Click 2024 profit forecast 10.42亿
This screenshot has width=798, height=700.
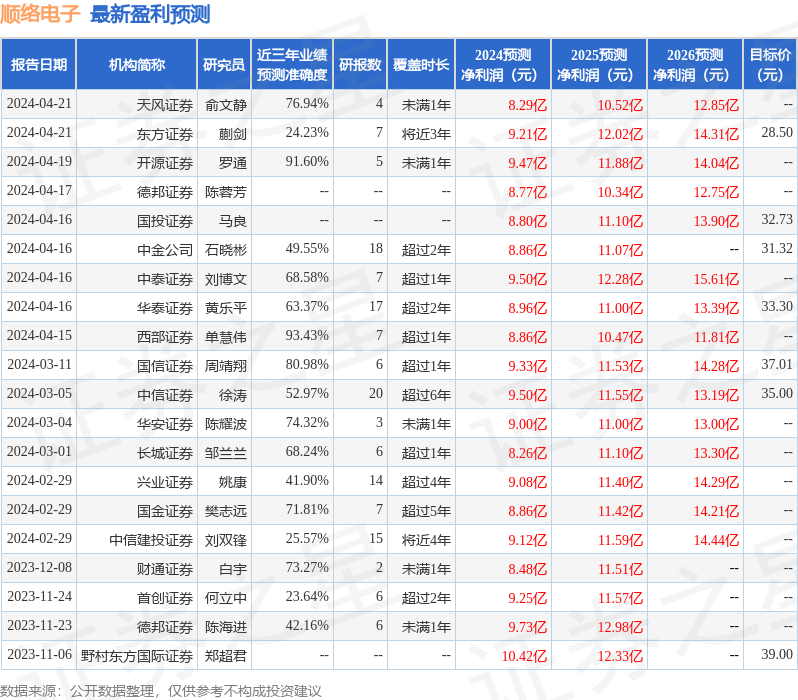pos(524,657)
